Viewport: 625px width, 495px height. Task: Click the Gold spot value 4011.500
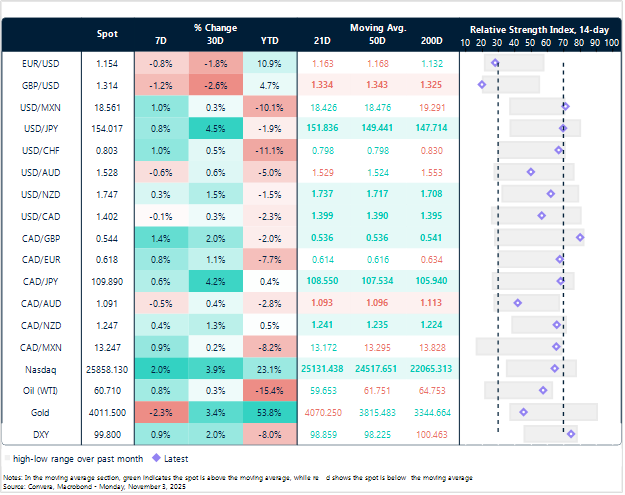(106, 411)
